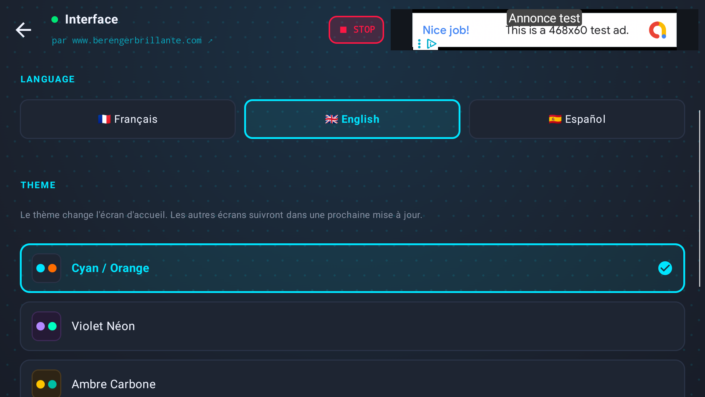Select Español language option
This screenshot has height=397, width=705.
pyautogui.click(x=577, y=119)
